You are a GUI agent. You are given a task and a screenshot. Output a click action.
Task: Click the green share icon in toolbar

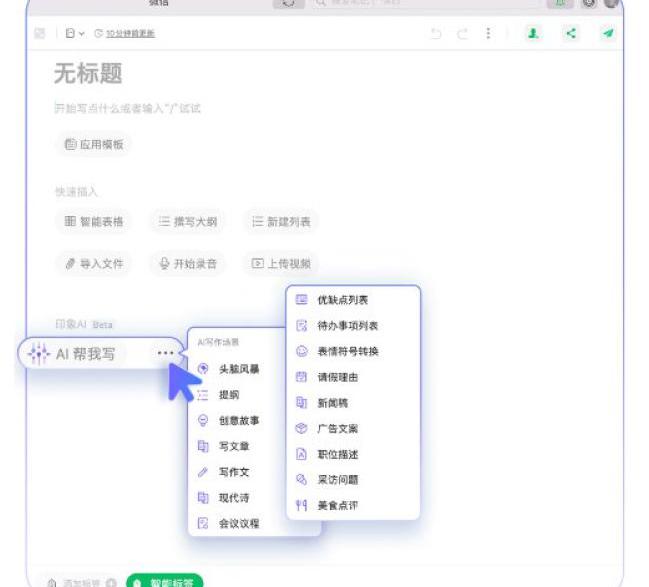(x=571, y=33)
